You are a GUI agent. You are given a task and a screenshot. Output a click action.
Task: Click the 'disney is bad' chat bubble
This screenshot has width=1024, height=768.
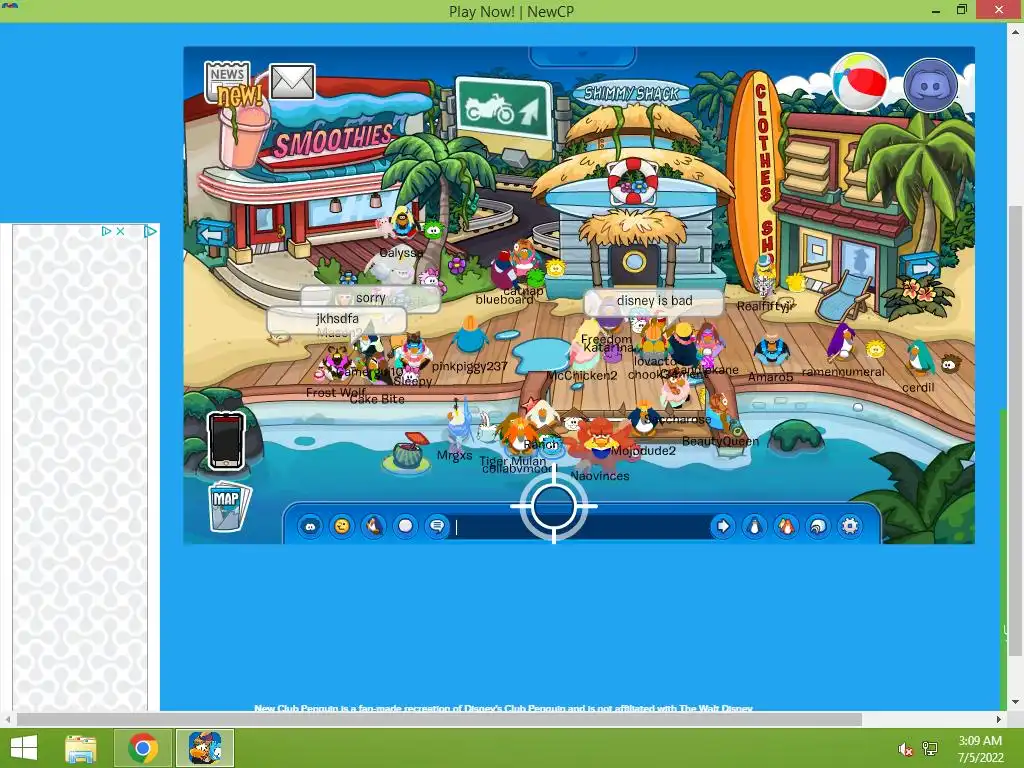(654, 301)
